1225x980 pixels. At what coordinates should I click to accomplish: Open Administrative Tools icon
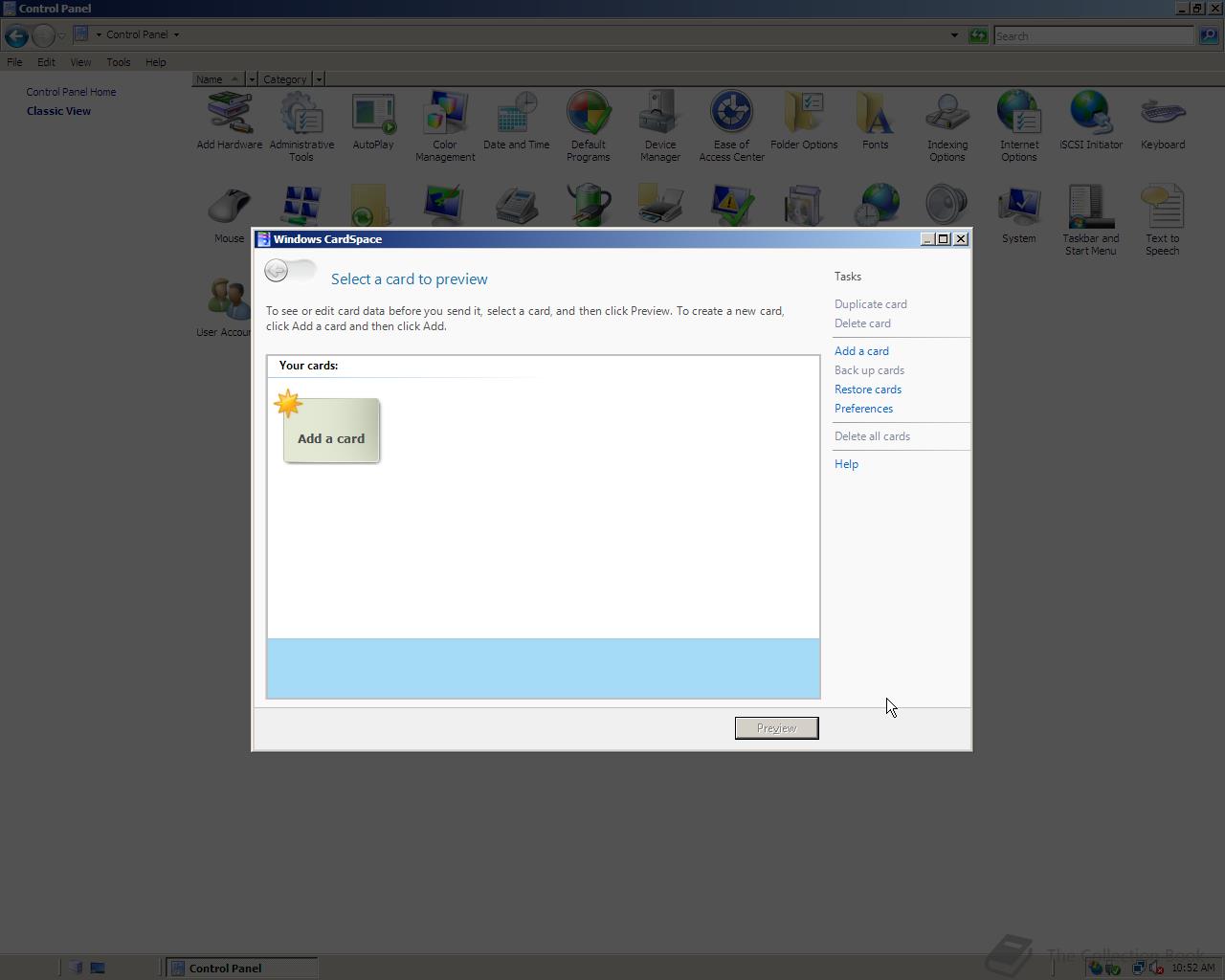point(301,126)
